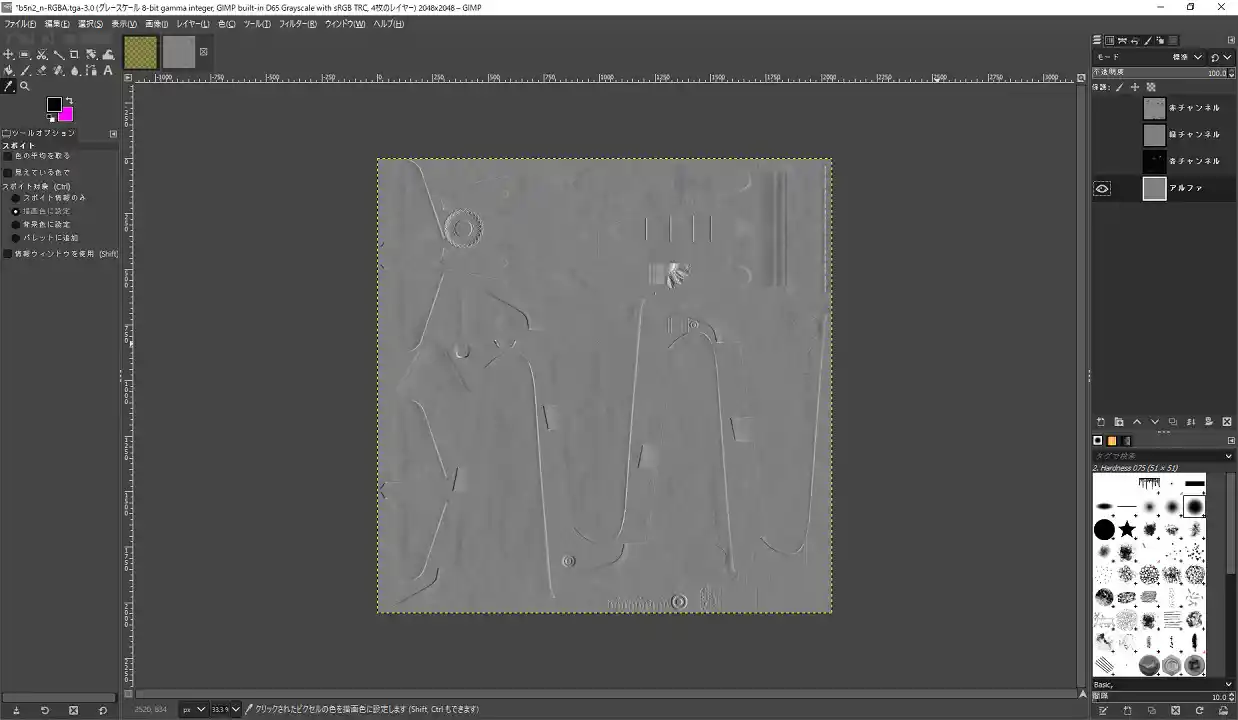Click the magenta background color swatch
The image size is (1238, 720).
(x=66, y=114)
